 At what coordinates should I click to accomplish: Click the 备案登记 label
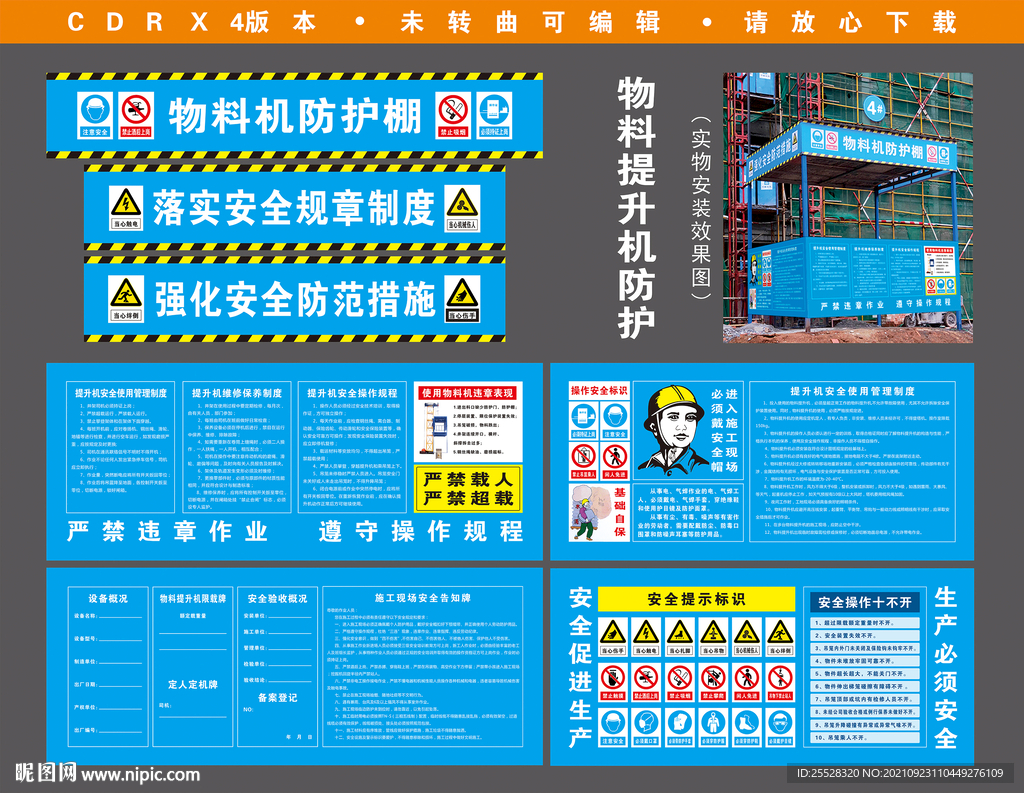point(278,697)
